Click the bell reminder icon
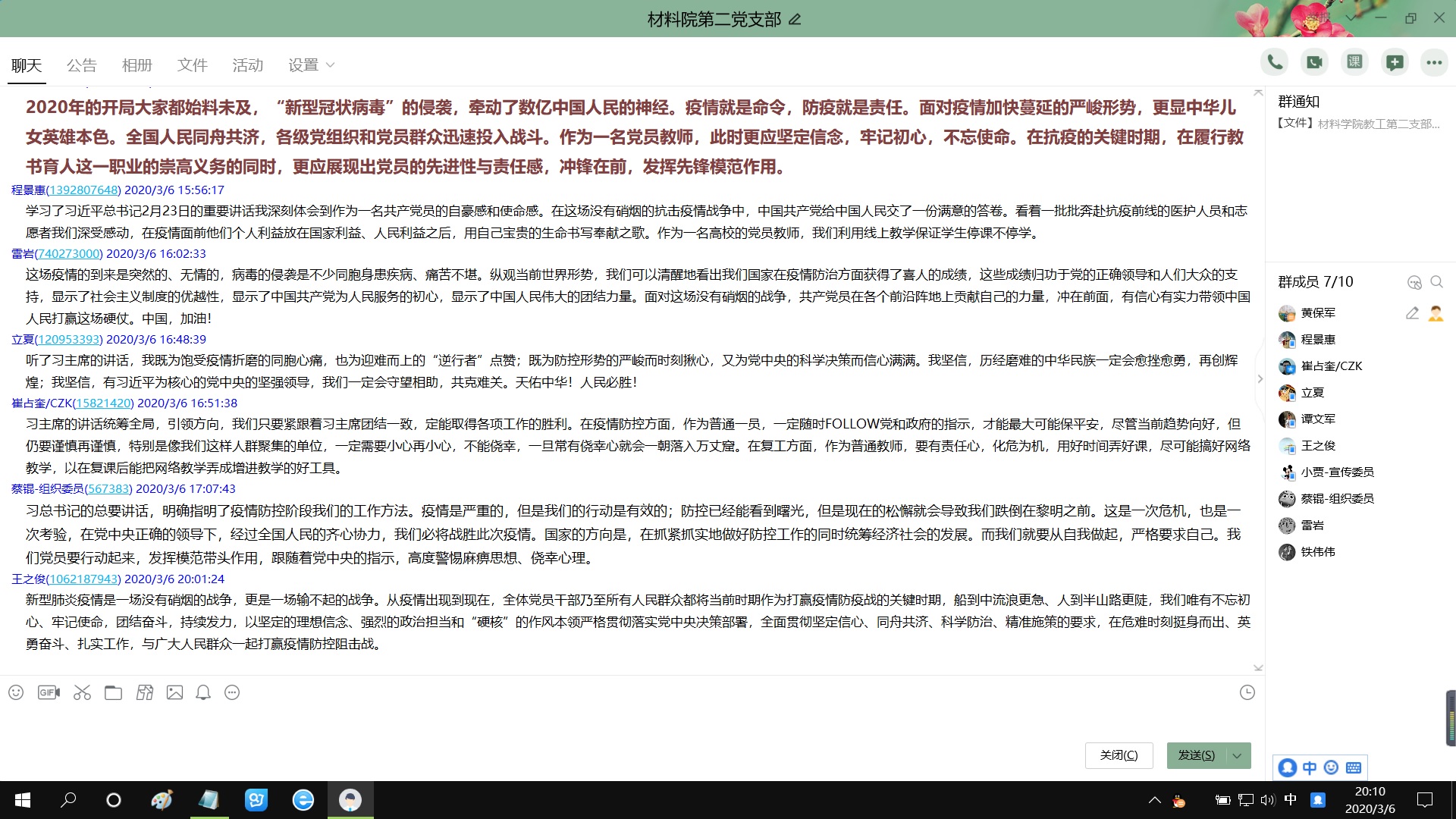Screen dimensions: 1456x819 [x=203, y=692]
